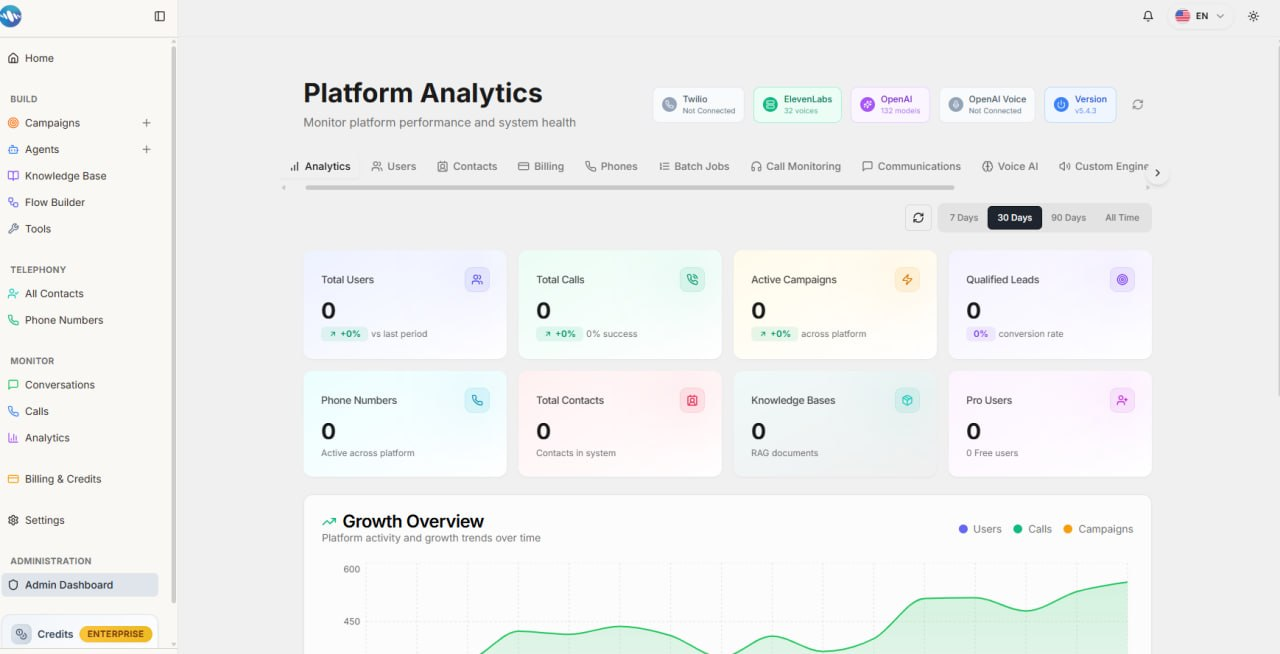Switch to the Communications tab
The image size is (1280, 654).
pyautogui.click(x=911, y=166)
